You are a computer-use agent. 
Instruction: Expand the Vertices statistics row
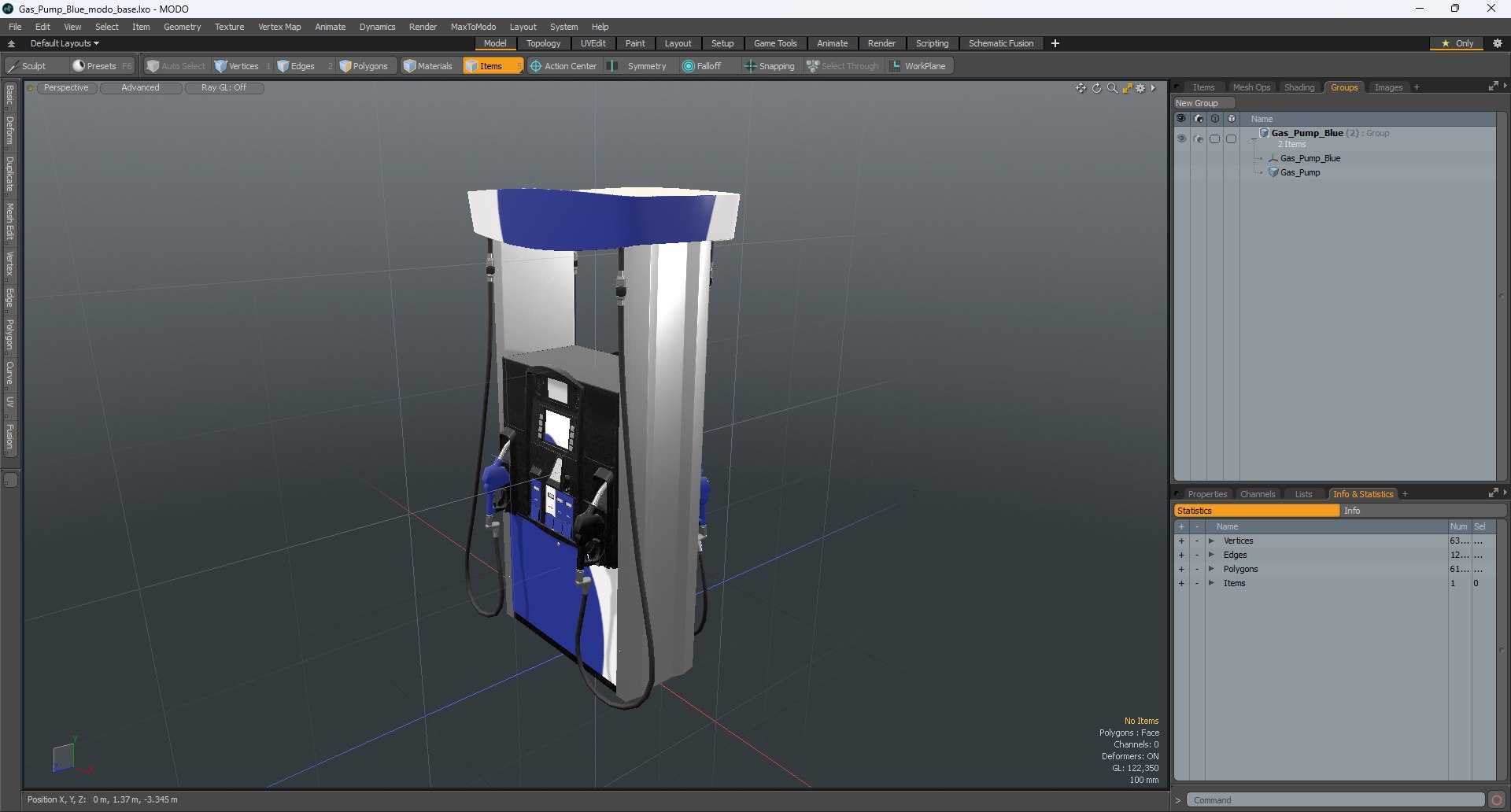point(1212,541)
